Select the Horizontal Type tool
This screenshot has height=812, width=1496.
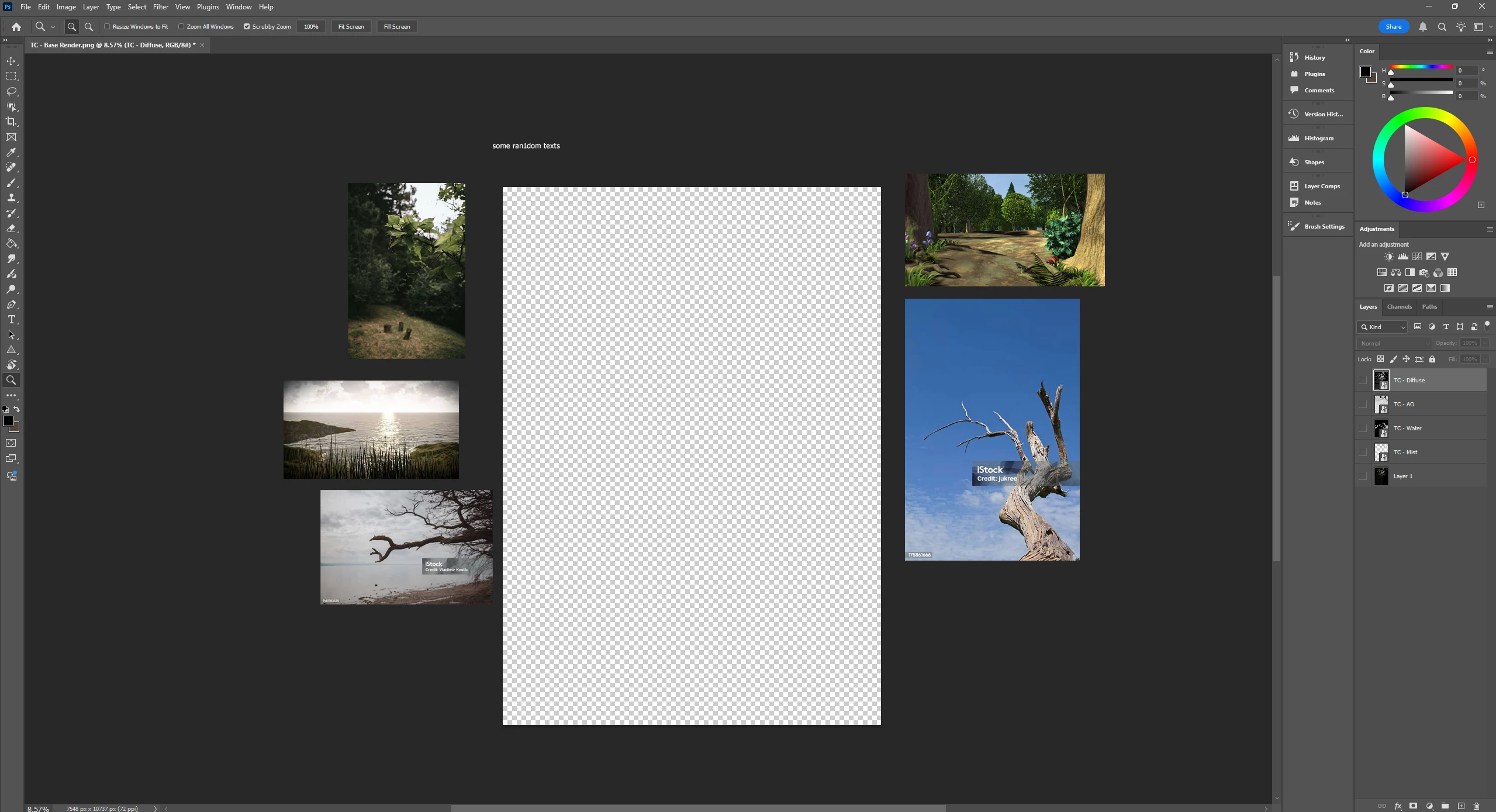point(11,319)
